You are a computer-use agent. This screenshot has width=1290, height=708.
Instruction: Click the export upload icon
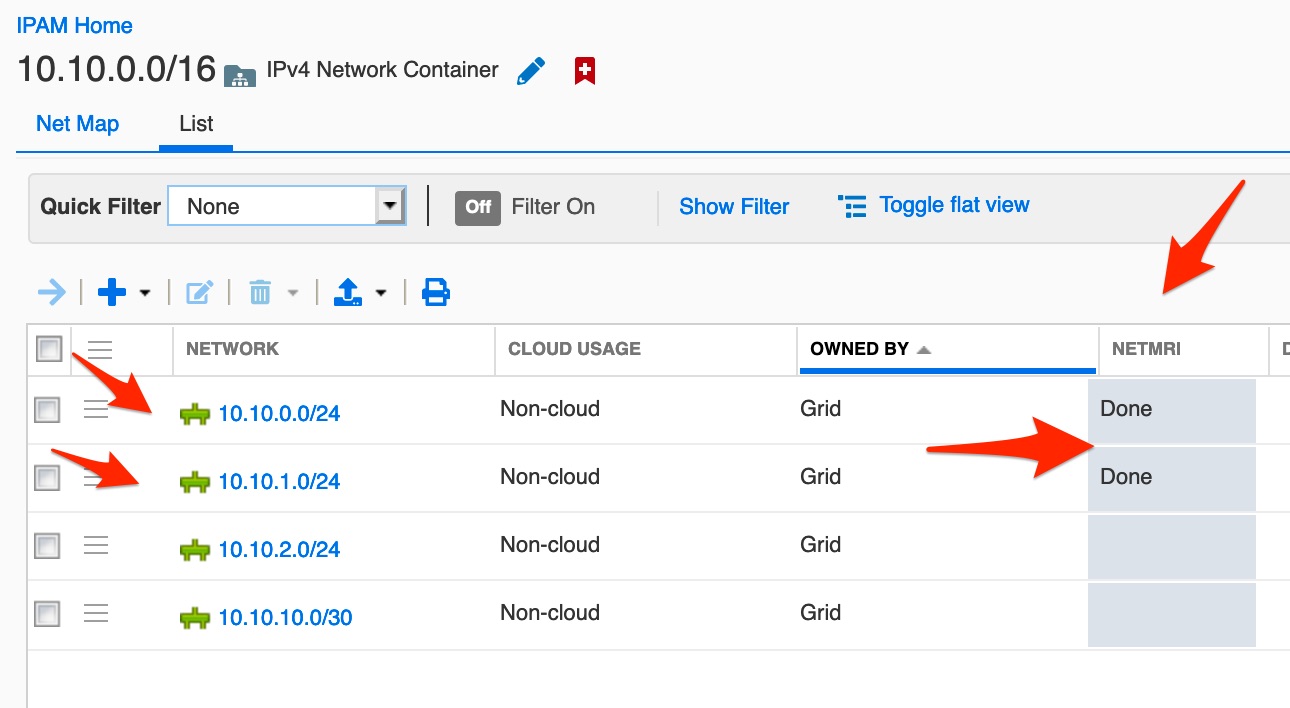[347, 293]
